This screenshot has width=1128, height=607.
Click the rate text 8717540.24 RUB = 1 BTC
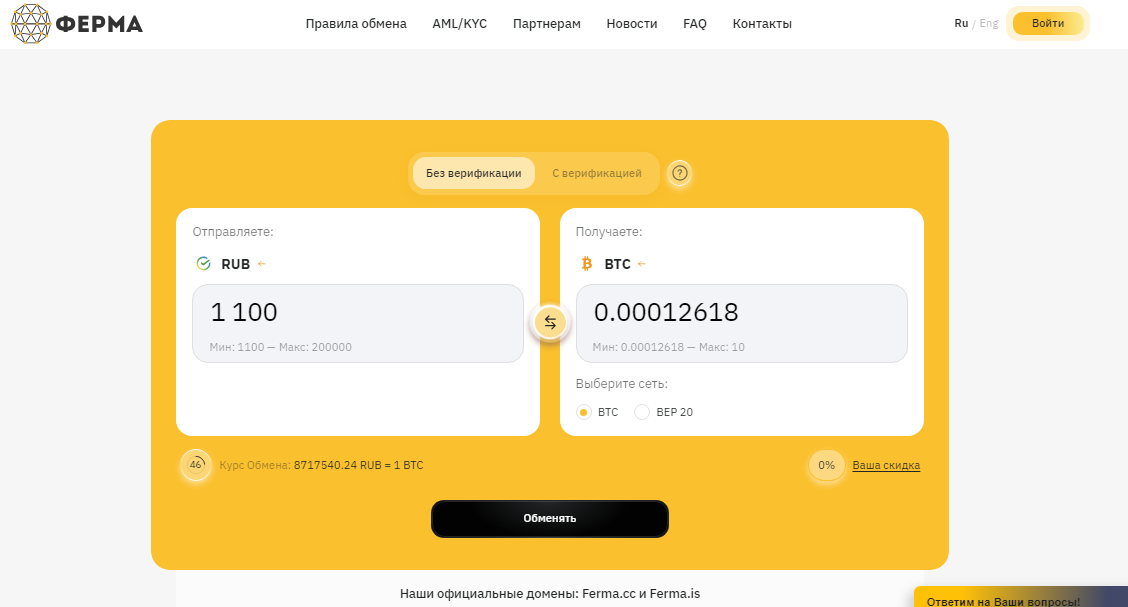click(x=358, y=465)
